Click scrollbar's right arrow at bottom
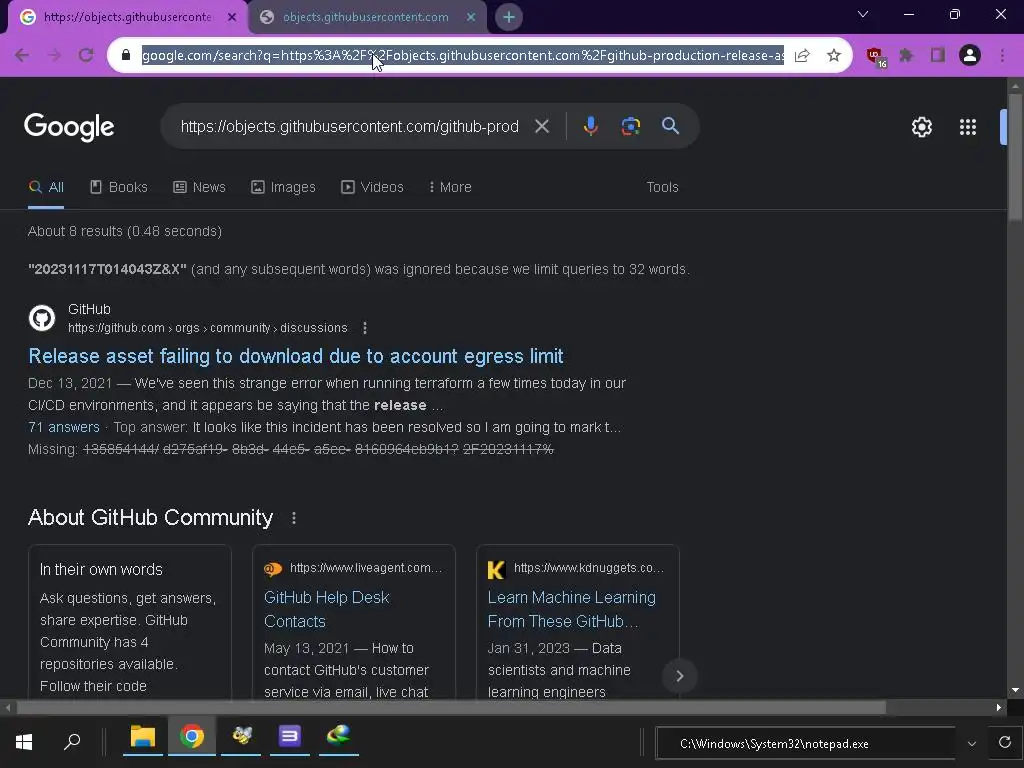This screenshot has height=768, width=1024. [999, 707]
